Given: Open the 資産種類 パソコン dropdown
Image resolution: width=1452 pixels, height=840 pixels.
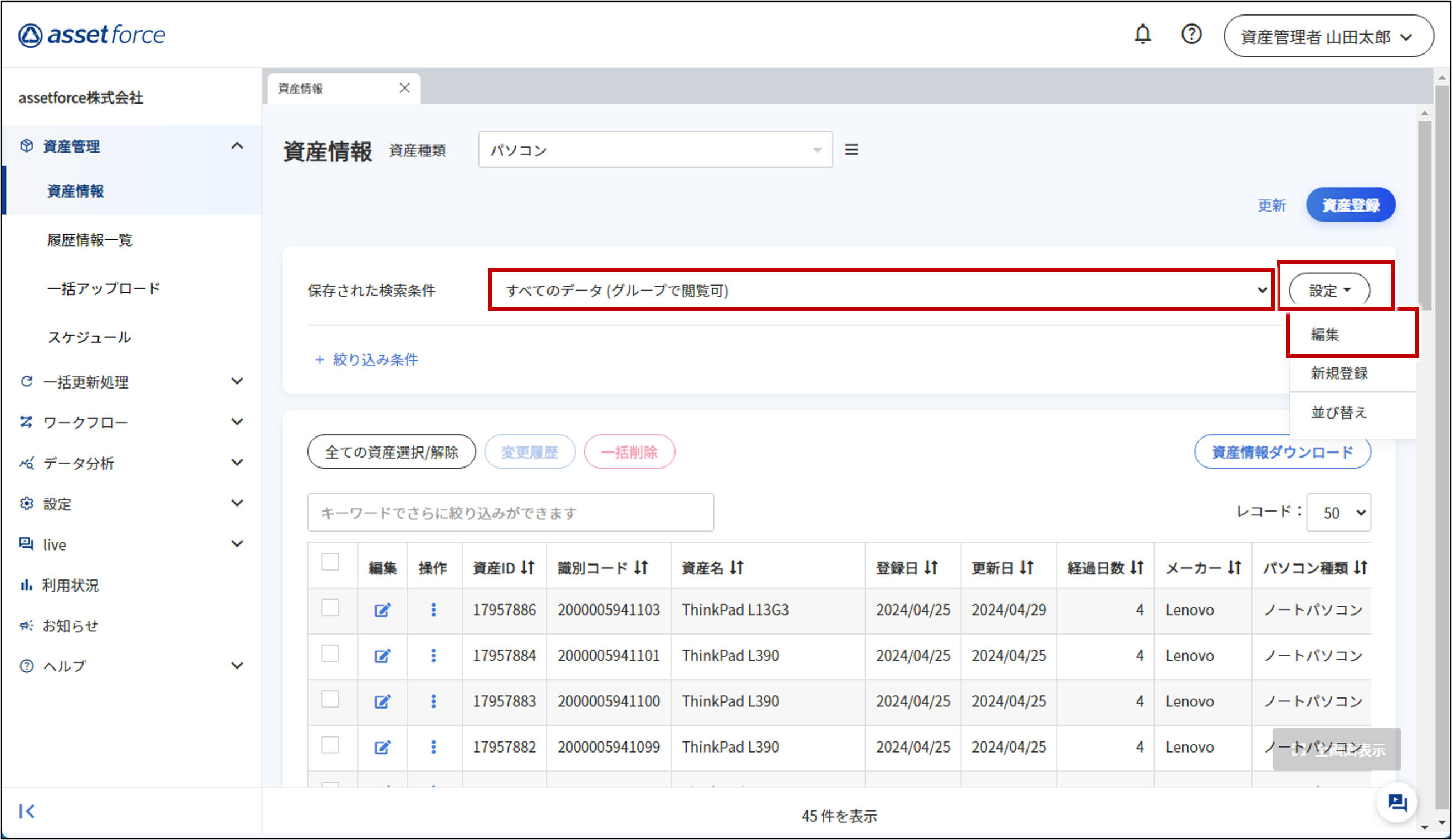Looking at the screenshot, I should 655,150.
